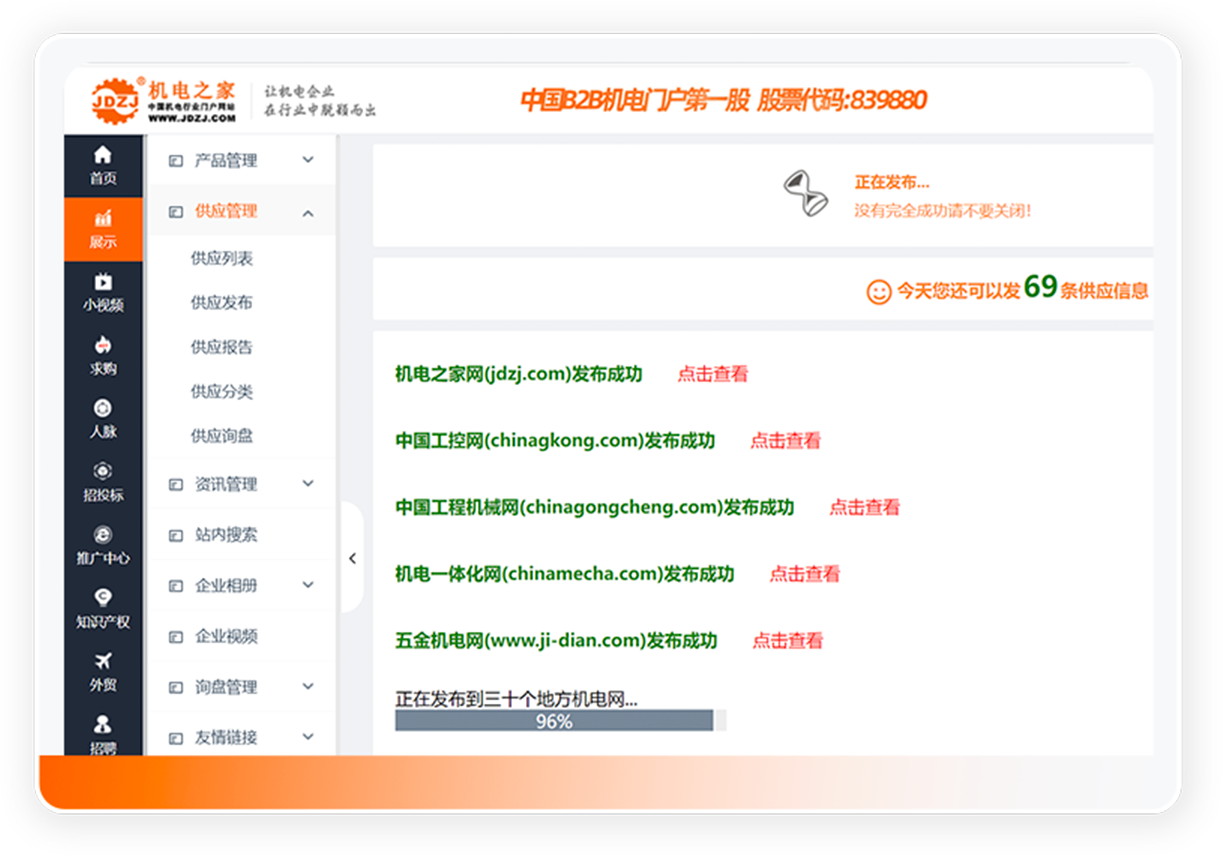The width and height of the screenshot is (1223, 855).
Task: Expand the 询盘管理 dropdown arrow
Action: [308, 687]
